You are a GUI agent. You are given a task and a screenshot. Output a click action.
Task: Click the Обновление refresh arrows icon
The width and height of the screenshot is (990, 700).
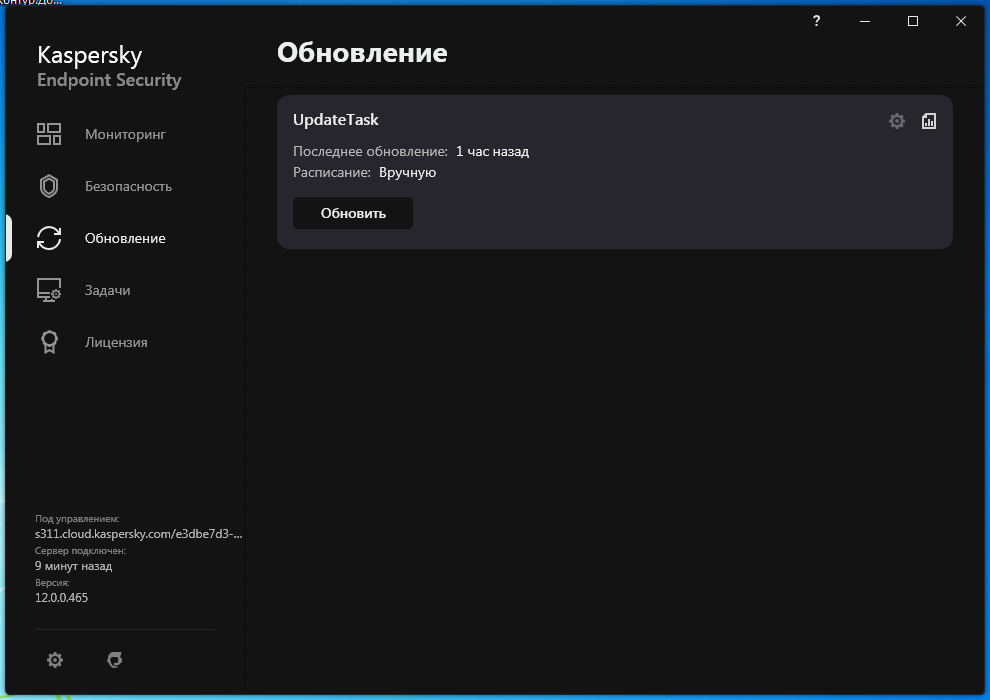(x=49, y=238)
